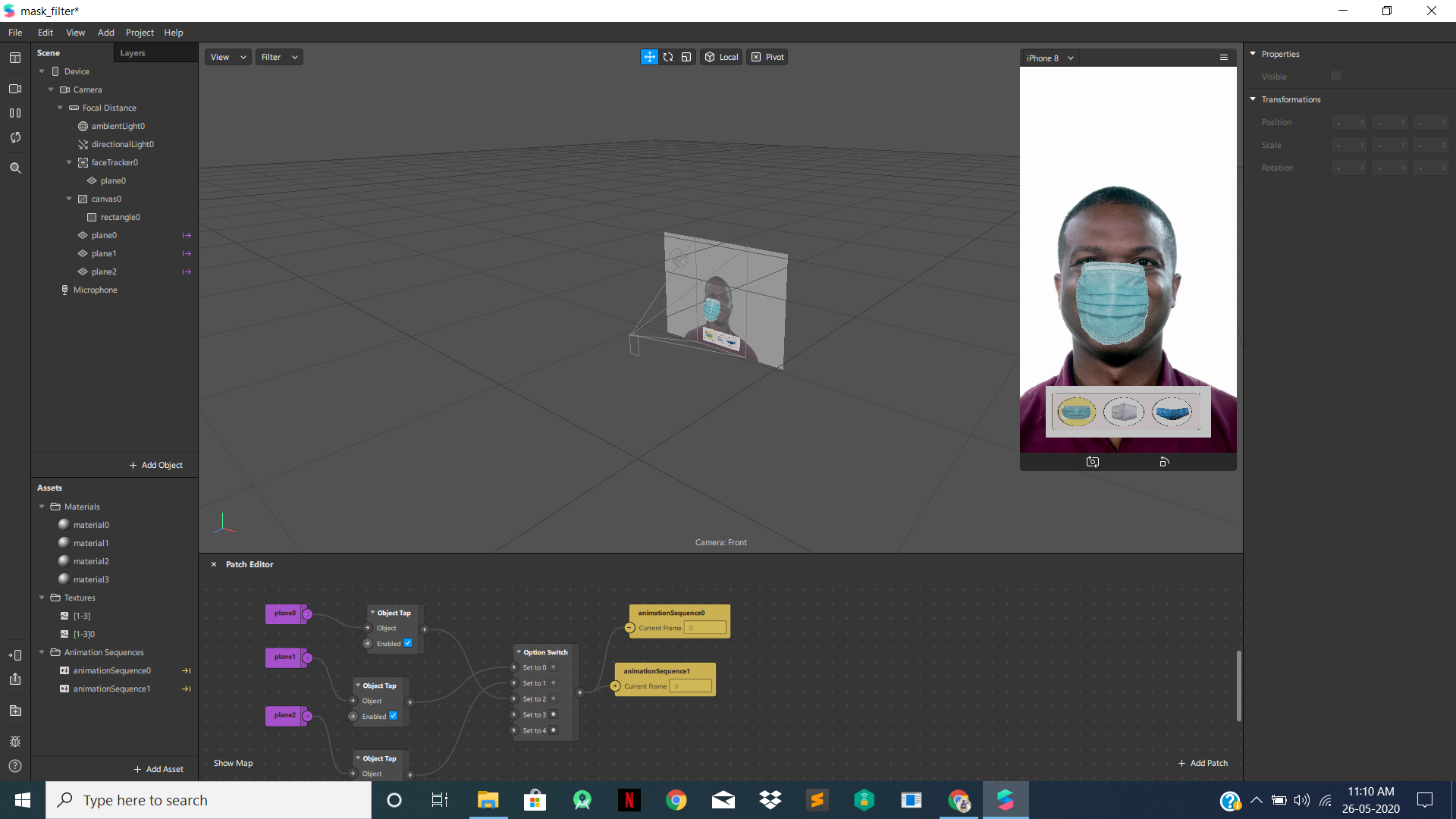This screenshot has width=1456, height=819.
Task: Open the Filter dropdown in viewport
Action: pos(278,57)
